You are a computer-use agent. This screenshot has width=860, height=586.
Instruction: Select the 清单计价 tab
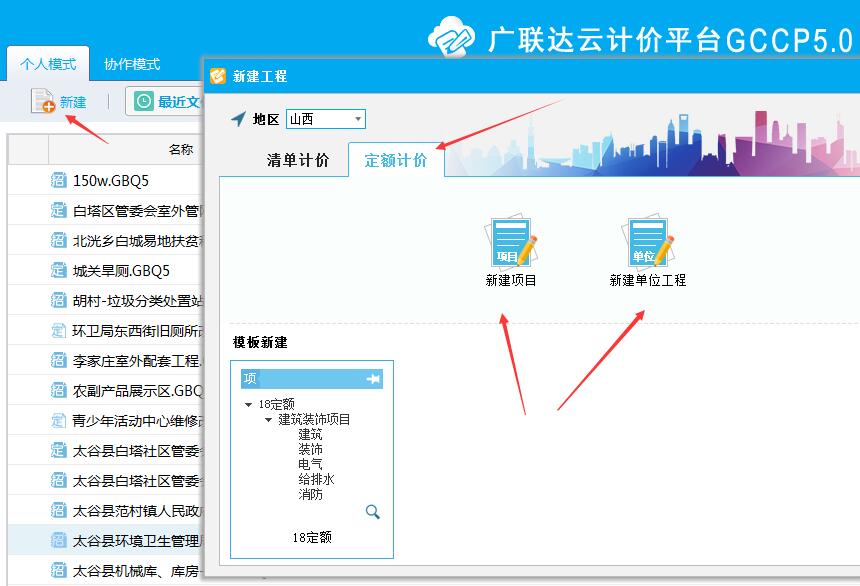[x=298, y=160]
